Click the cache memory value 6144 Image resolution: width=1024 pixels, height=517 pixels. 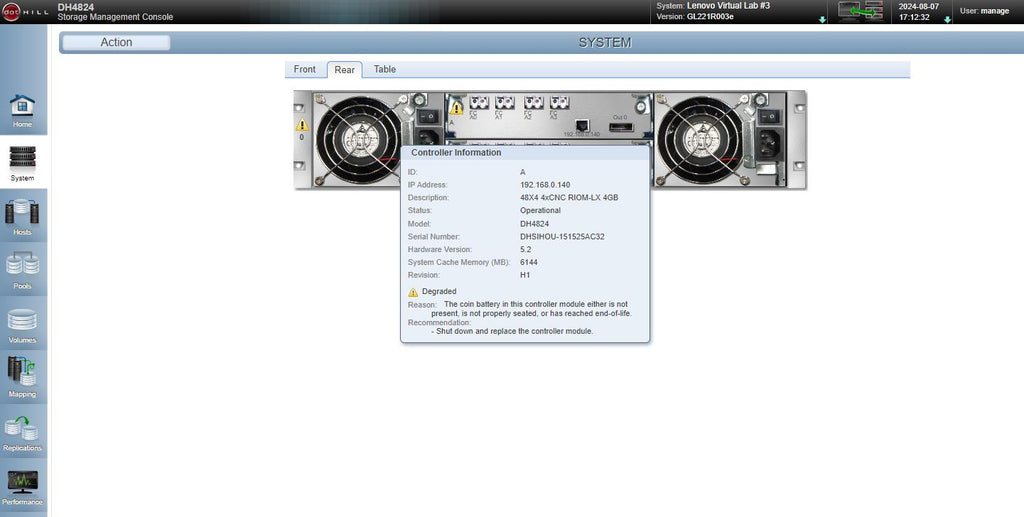[x=529, y=262]
